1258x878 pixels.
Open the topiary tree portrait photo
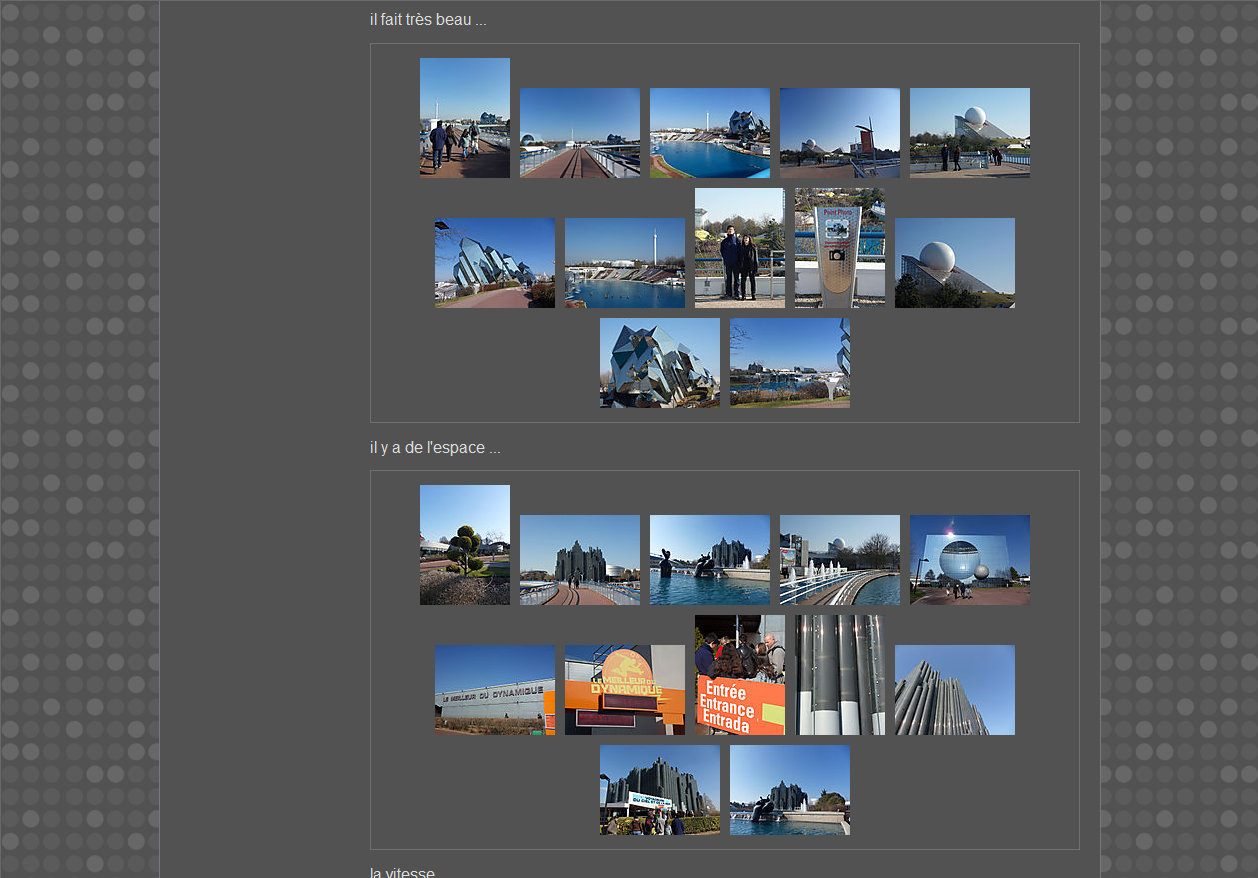[x=464, y=545]
